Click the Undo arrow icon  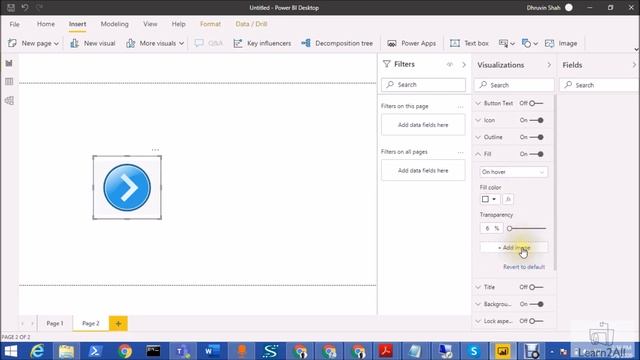25,7
